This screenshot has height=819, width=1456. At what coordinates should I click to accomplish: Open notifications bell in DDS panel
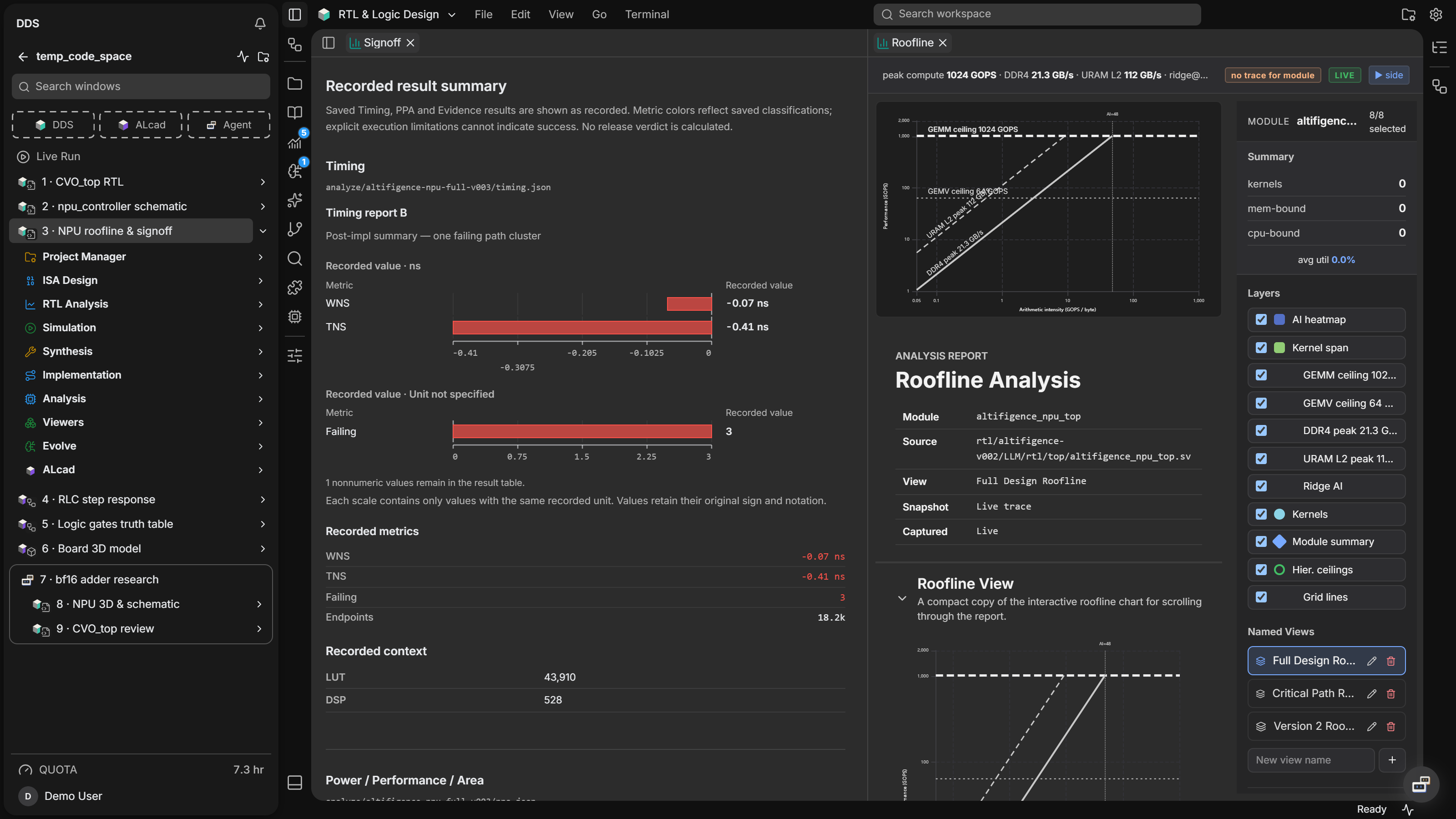[260, 23]
